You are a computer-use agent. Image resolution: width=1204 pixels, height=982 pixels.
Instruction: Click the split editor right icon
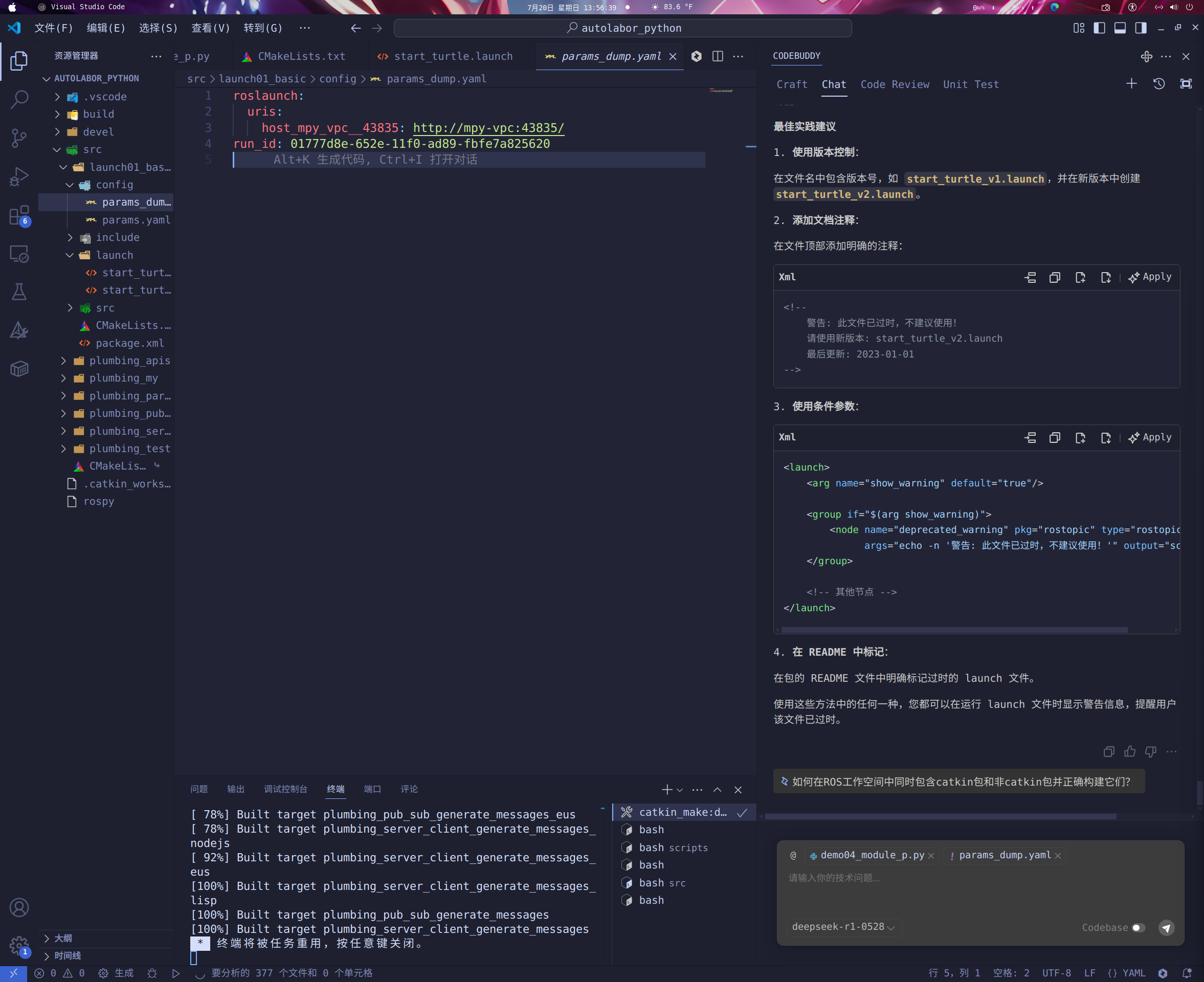click(718, 56)
